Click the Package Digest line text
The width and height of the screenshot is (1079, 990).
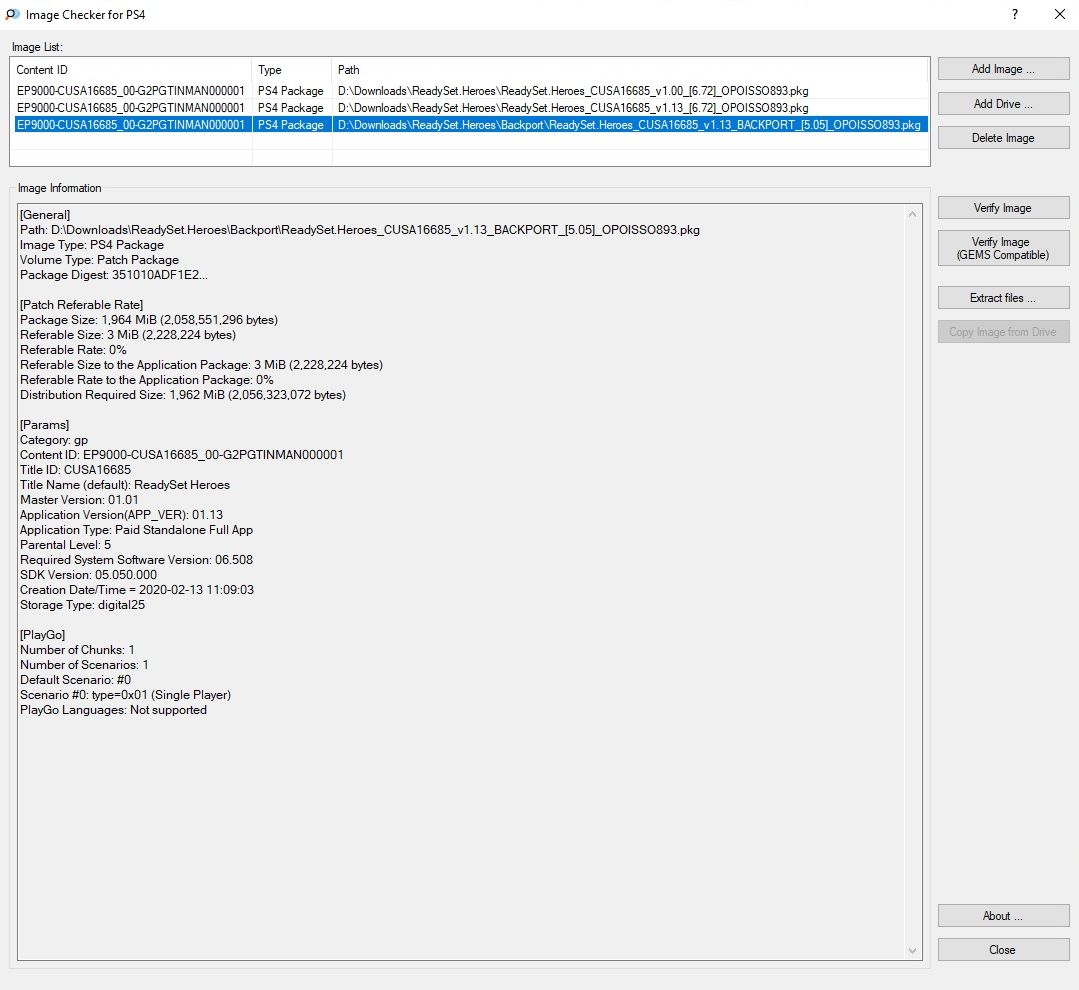pyautogui.click(x=114, y=275)
